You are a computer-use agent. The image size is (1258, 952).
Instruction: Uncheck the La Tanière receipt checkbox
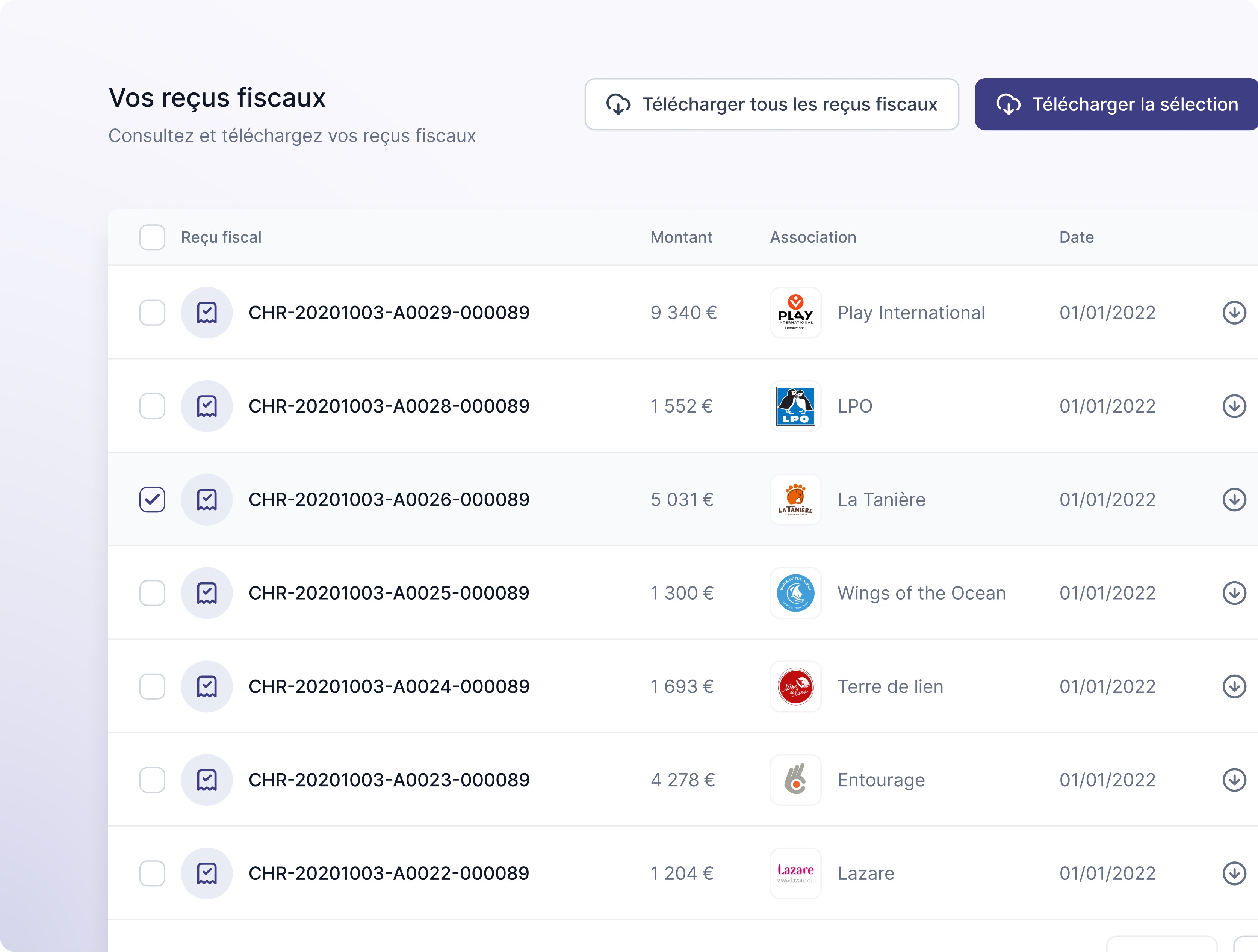point(152,499)
